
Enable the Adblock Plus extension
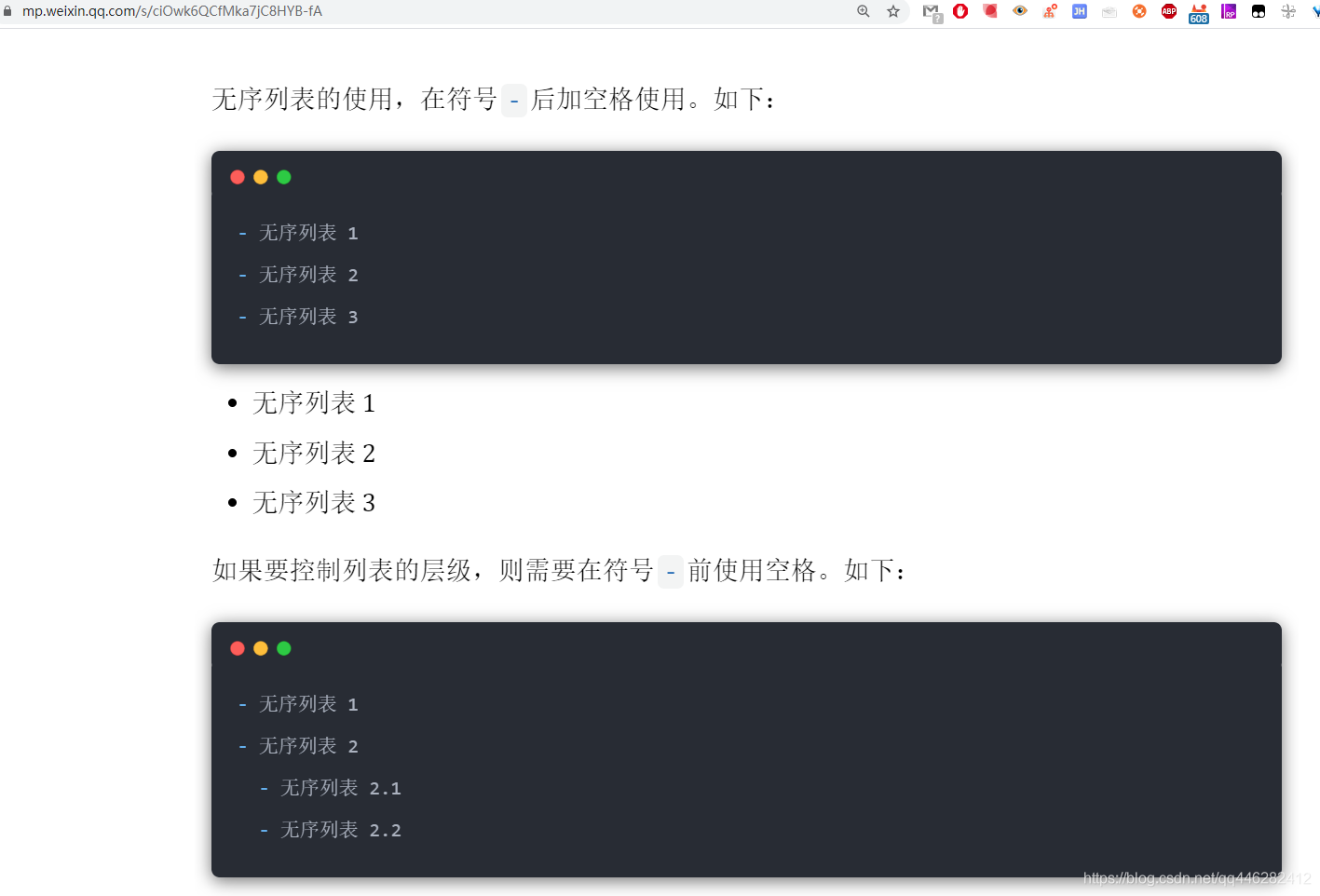(x=1168, y=11)
